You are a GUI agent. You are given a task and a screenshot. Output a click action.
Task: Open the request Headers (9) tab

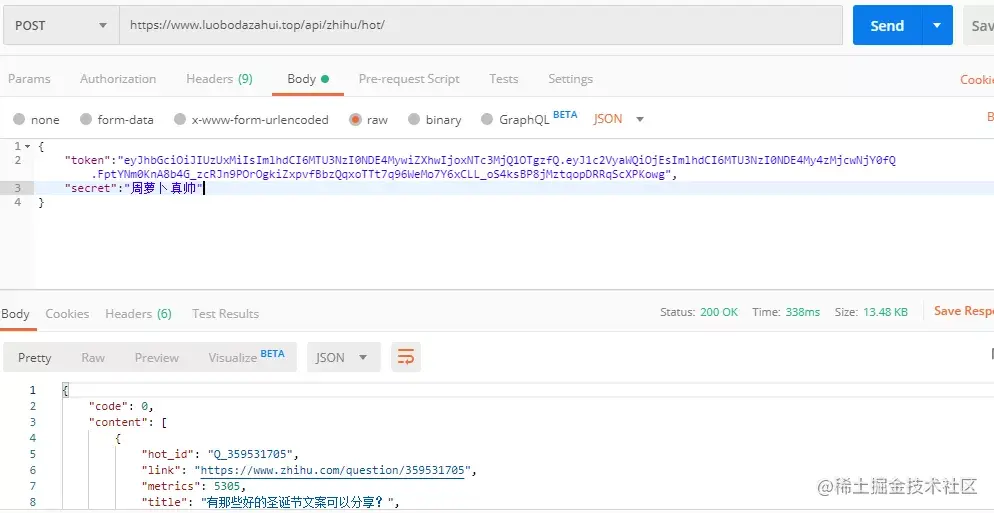(x=219, y=79)
